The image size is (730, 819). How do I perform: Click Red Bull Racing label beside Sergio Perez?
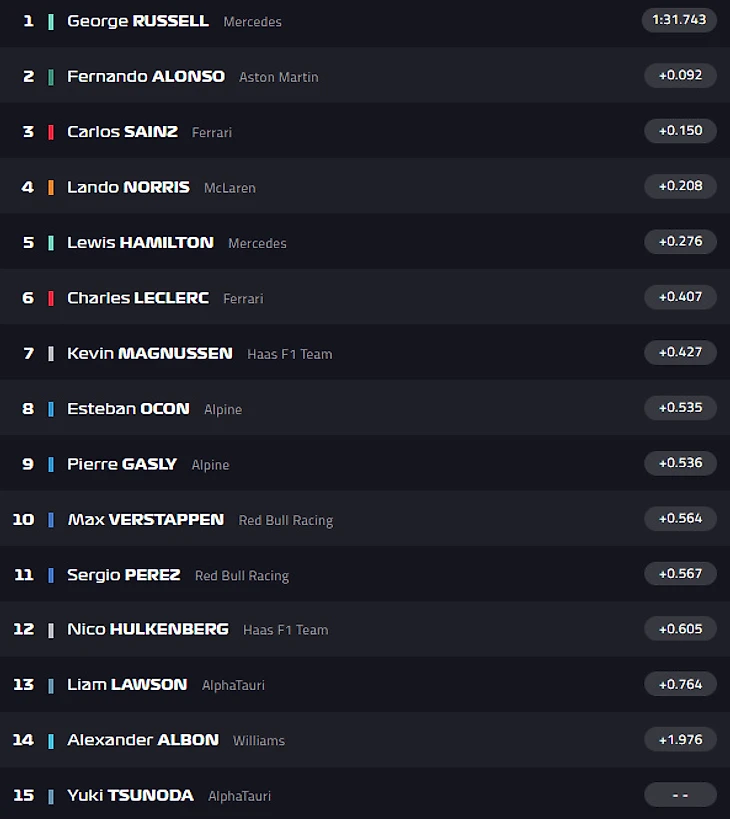242,576
